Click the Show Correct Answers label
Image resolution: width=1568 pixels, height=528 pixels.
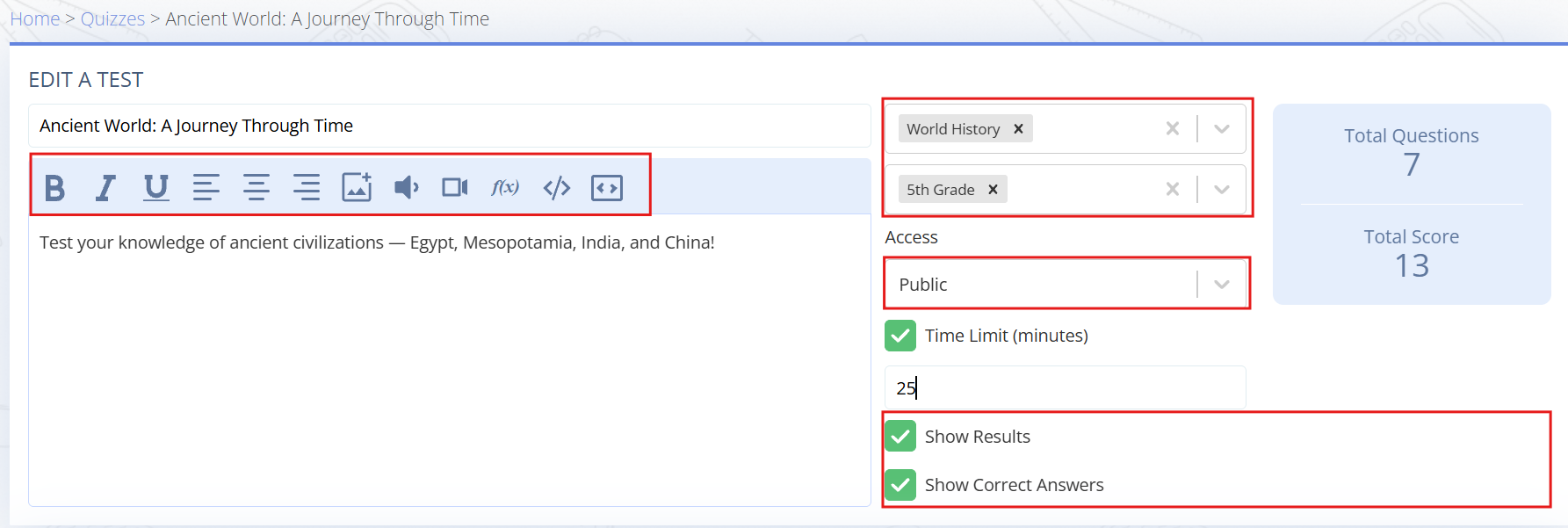coord(1015,485)
